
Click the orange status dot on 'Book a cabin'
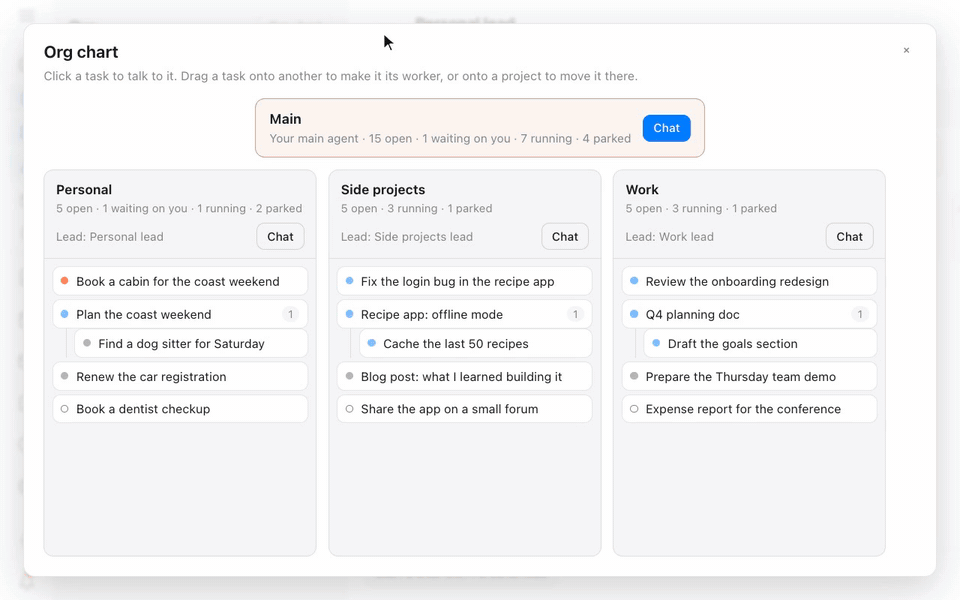(x=64, y=281)
